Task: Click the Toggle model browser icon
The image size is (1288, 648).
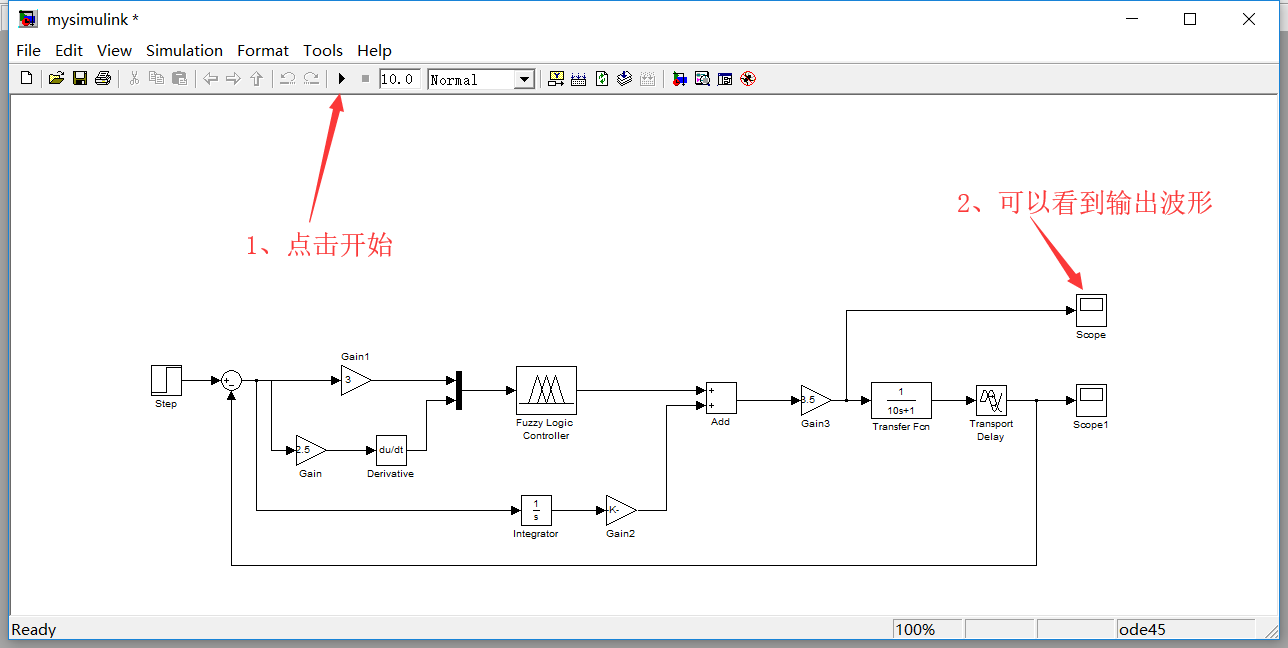Action: coord(725,78)
